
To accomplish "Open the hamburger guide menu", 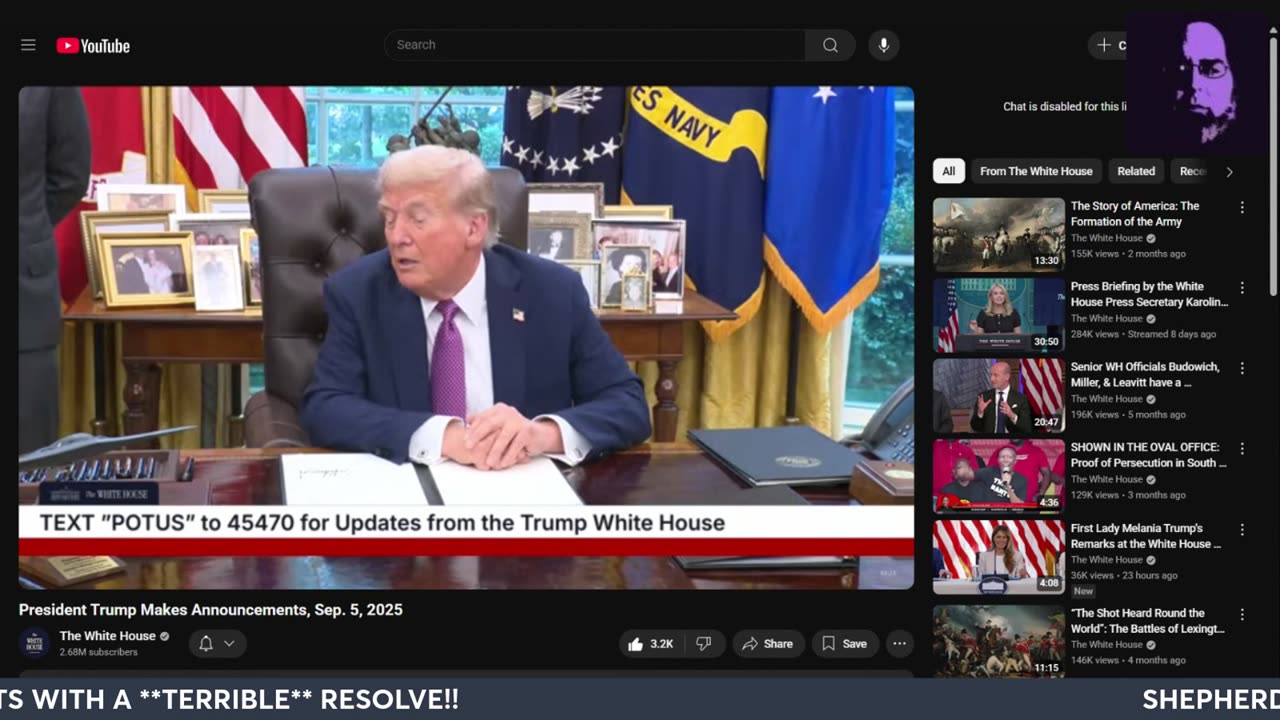I will click(x=28, y=45).
